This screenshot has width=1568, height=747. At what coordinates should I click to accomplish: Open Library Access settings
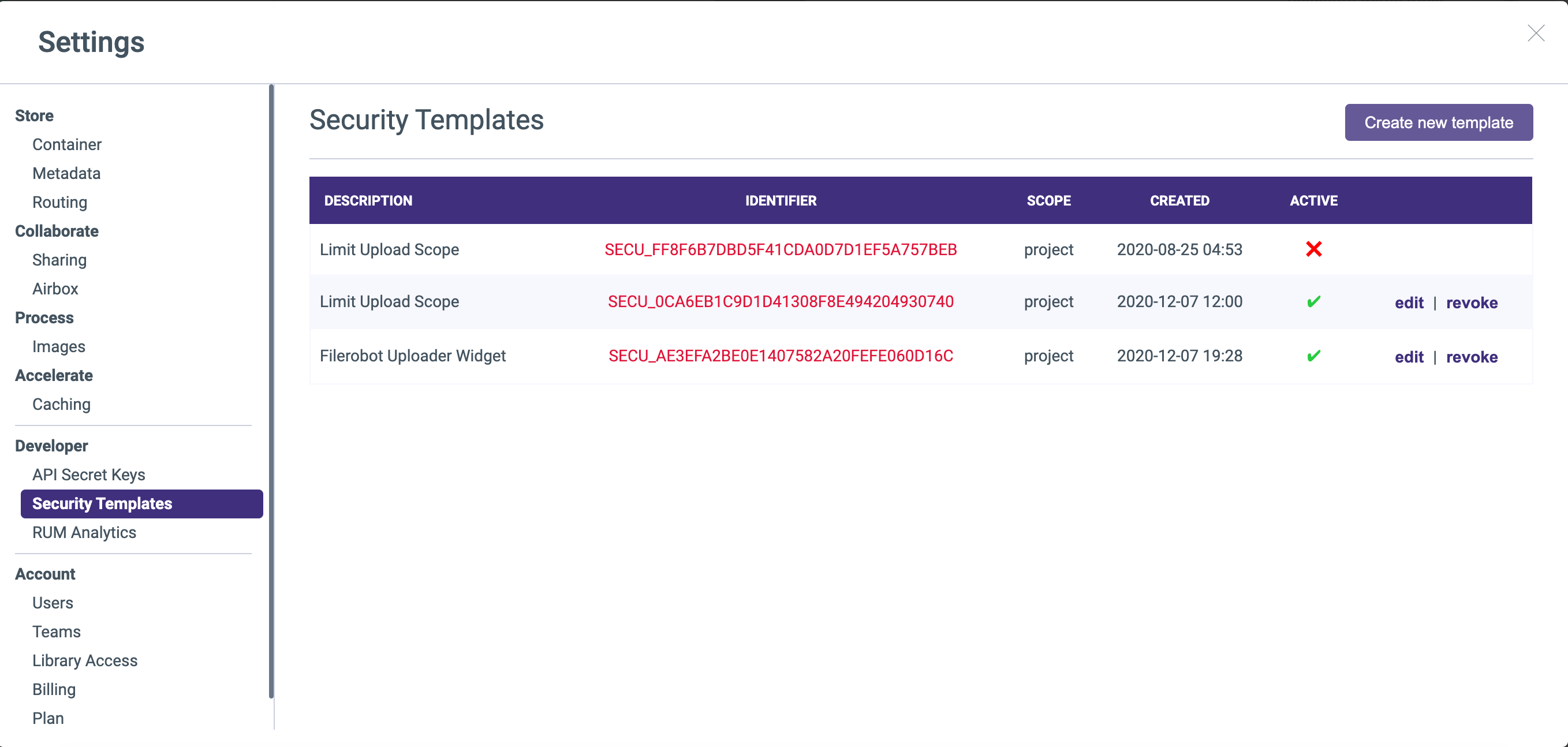click(x=85, y=660)
